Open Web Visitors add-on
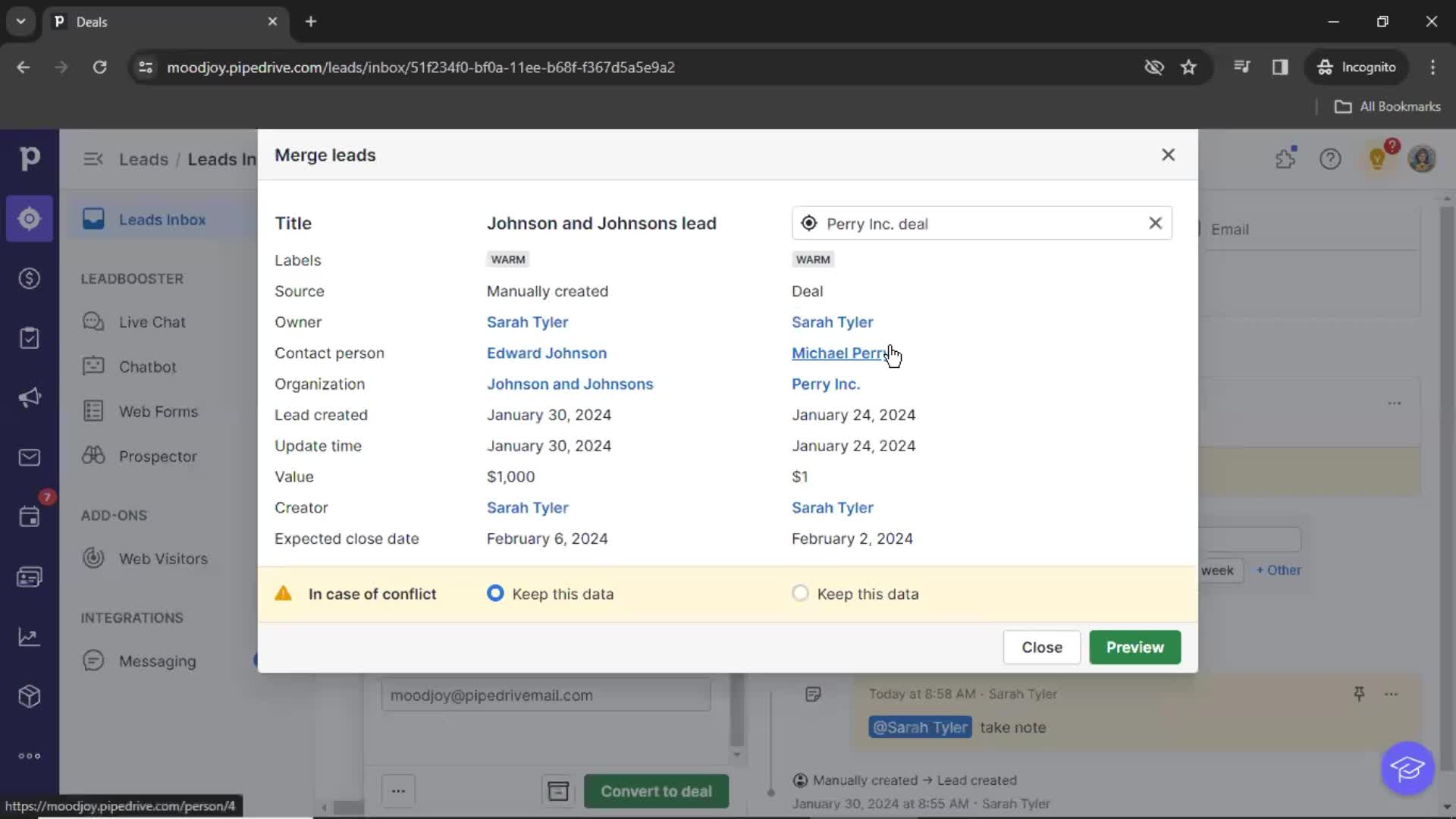Screen dimensions: 1456x819 pos(162,559)
